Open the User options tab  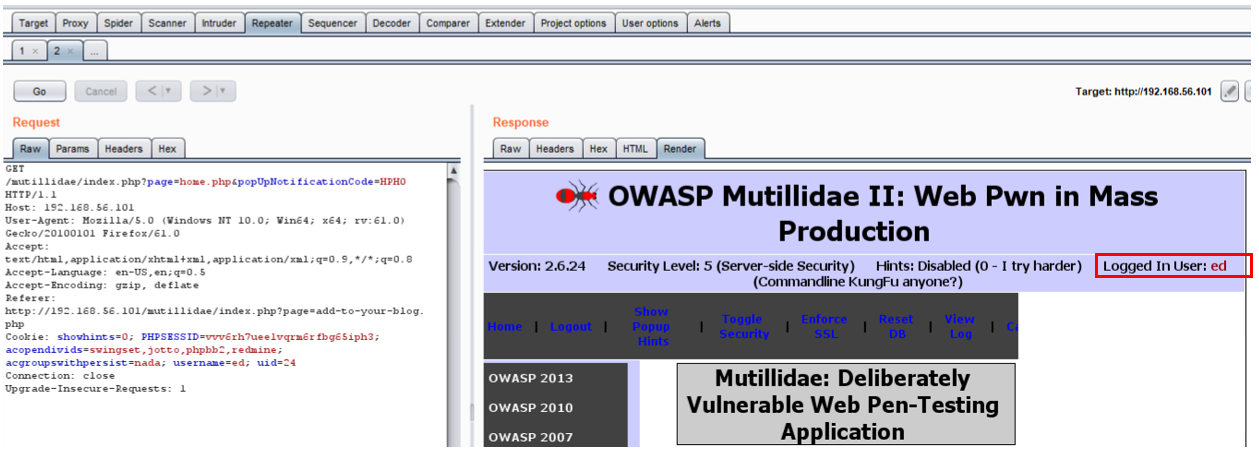click(x=650, y=23)
